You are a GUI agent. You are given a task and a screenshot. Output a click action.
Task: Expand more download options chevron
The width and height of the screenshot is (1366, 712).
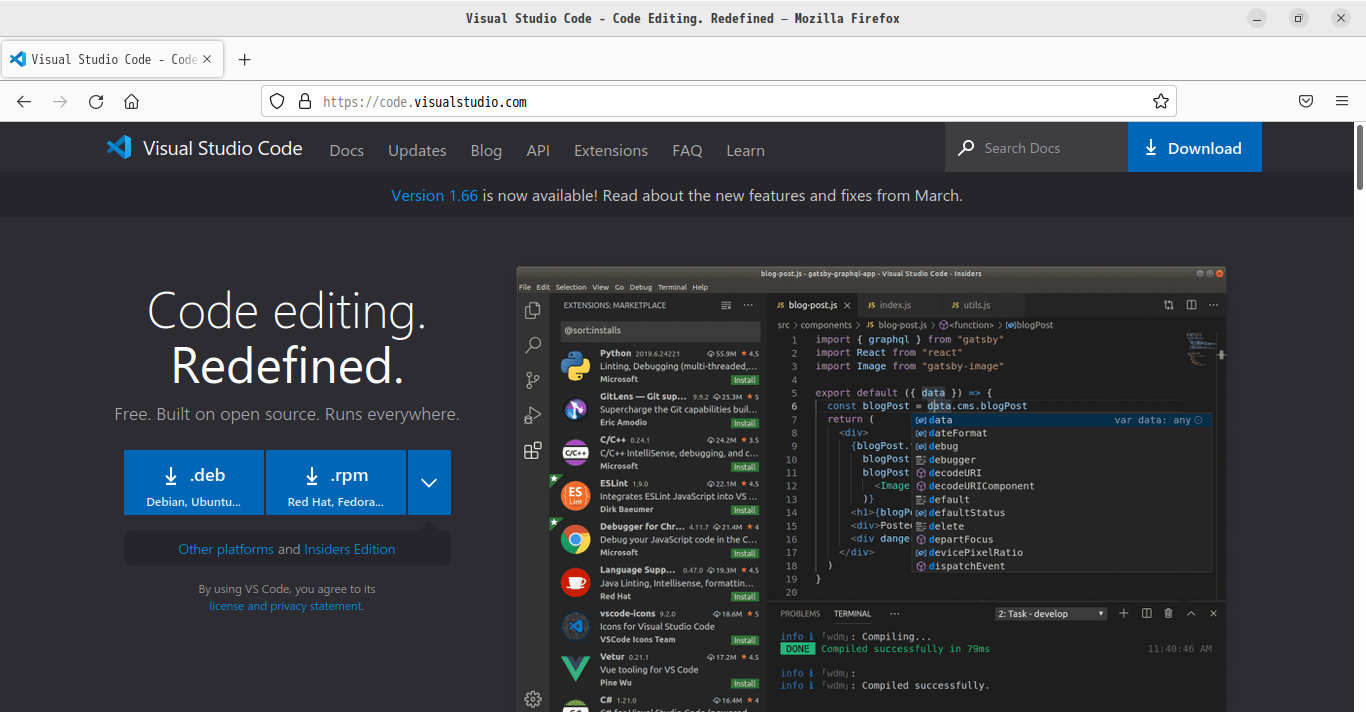[x=429, y=482]
